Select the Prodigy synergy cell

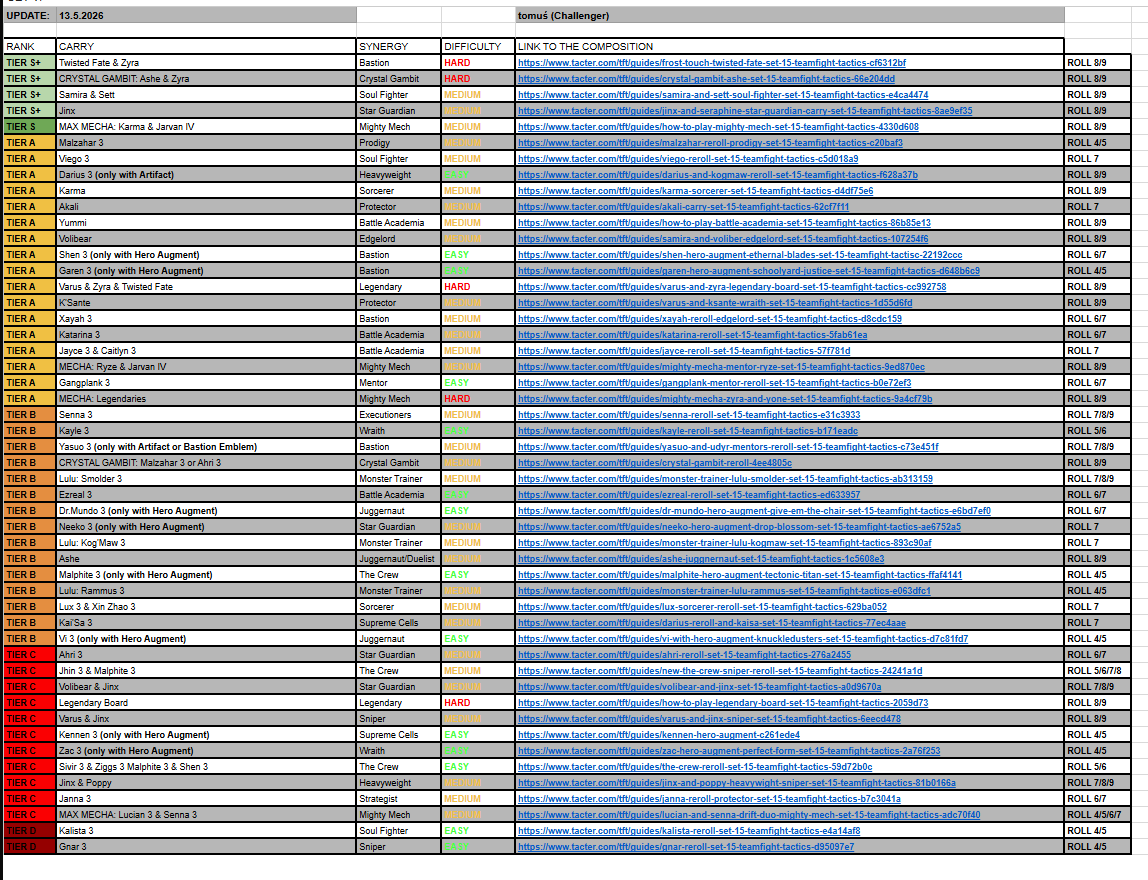pos(398,143)
